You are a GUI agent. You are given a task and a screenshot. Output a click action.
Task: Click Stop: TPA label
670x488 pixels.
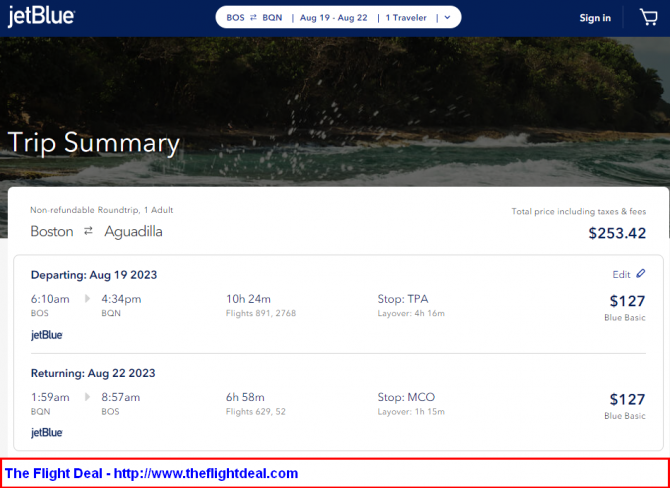coord(403,299)
